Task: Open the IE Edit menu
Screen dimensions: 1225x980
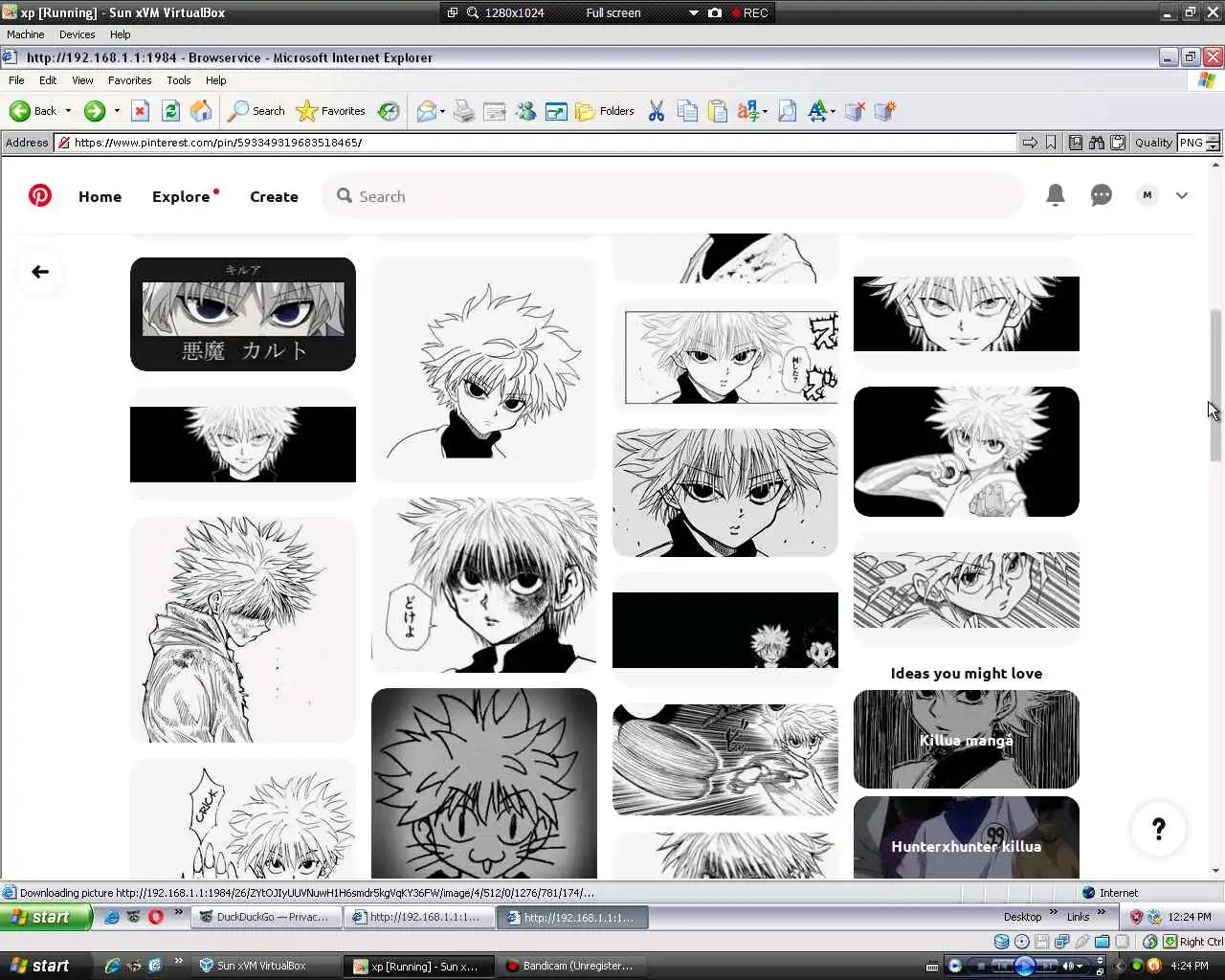Action: pos(48,80)
